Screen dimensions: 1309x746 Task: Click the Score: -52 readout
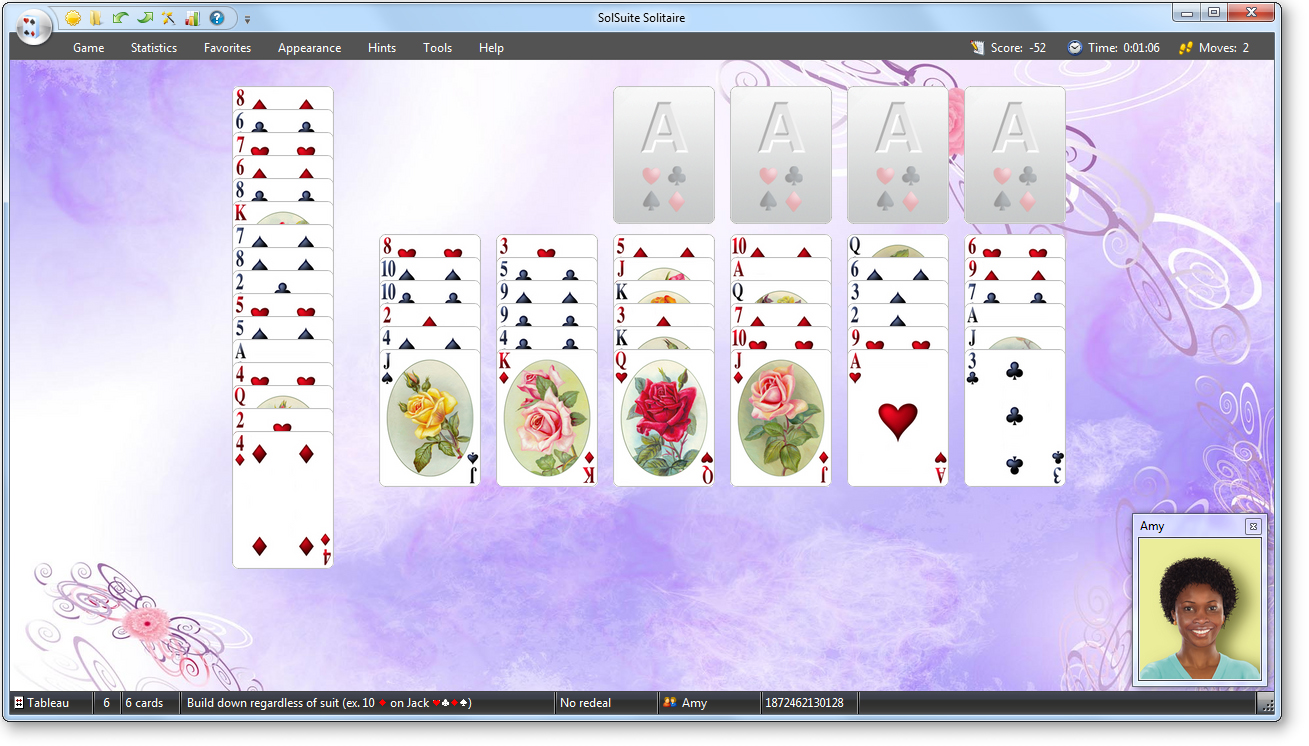pos(1018,48)
